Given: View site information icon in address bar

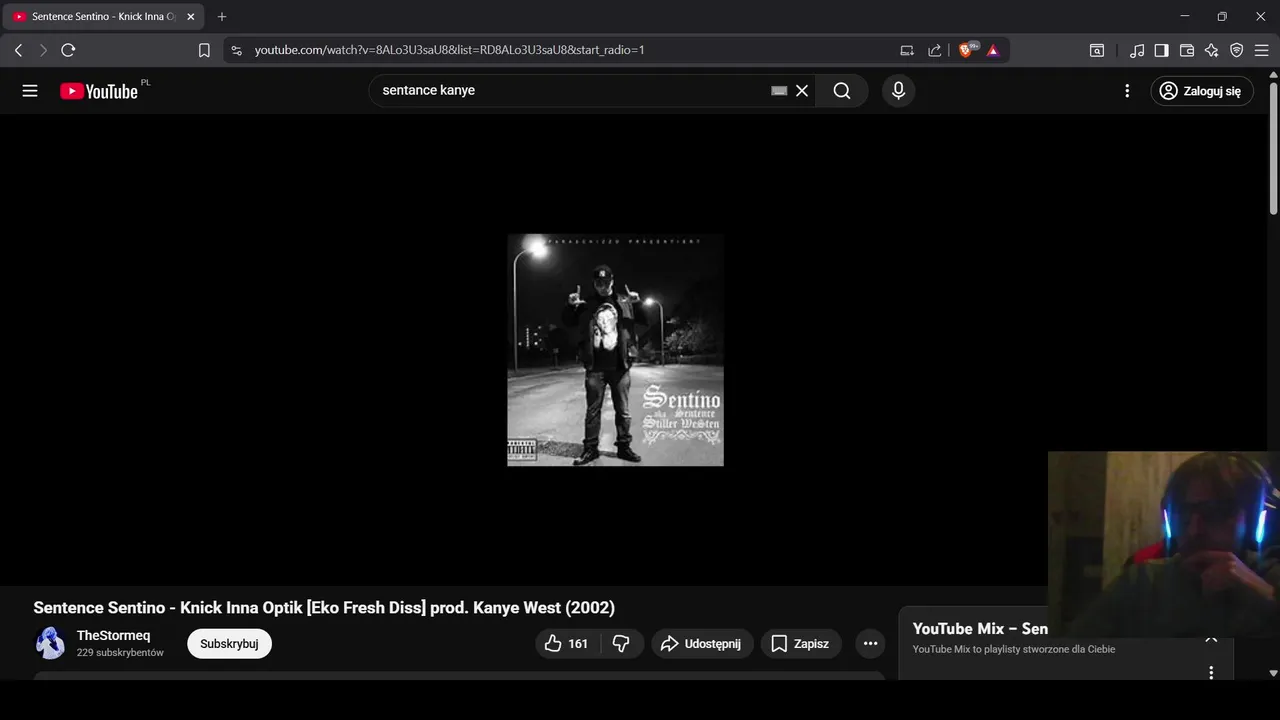Looking at the screenshot, I should click(236, 50).
